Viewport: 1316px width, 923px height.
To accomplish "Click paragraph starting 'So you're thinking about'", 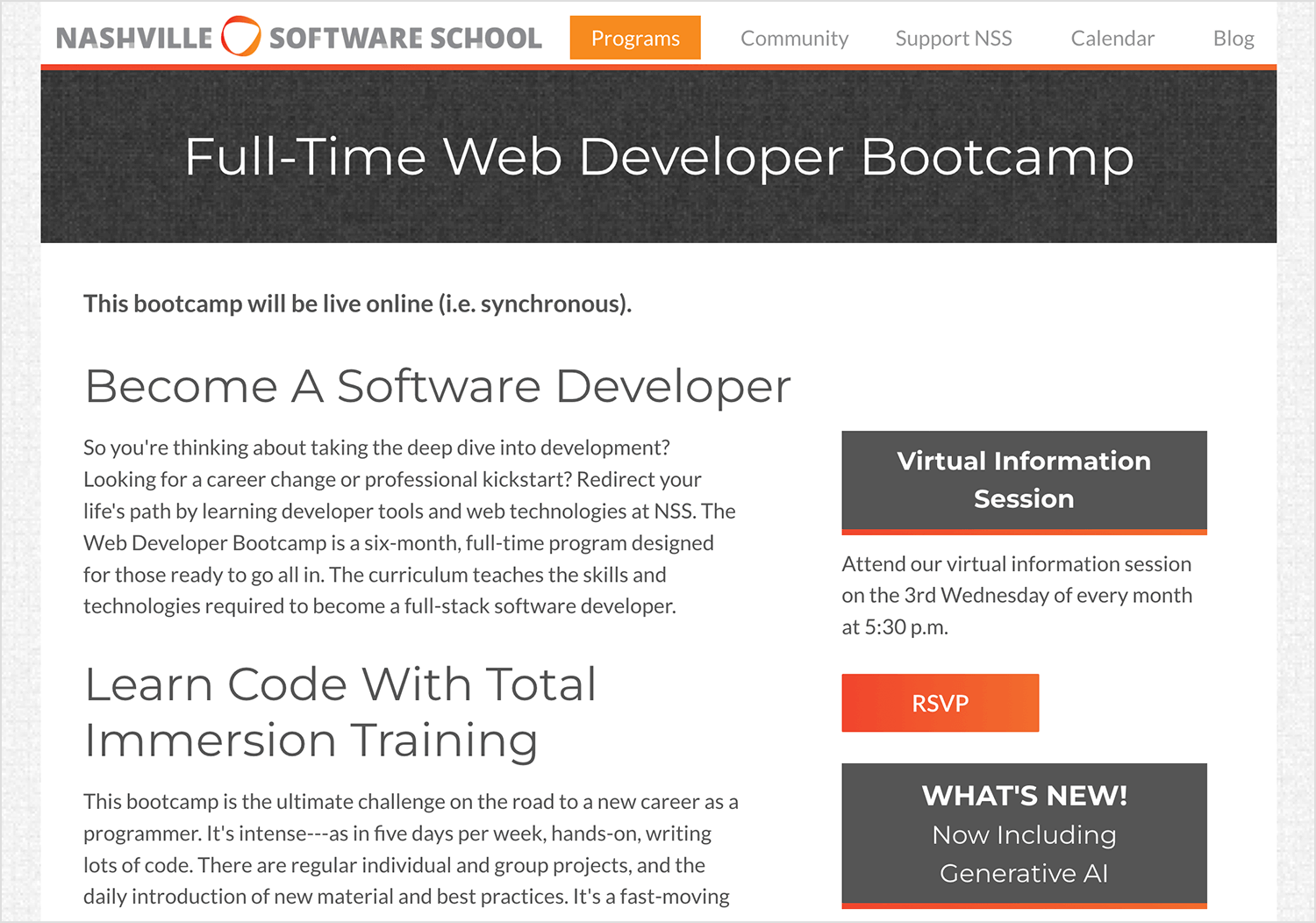I will click(410, 526).
